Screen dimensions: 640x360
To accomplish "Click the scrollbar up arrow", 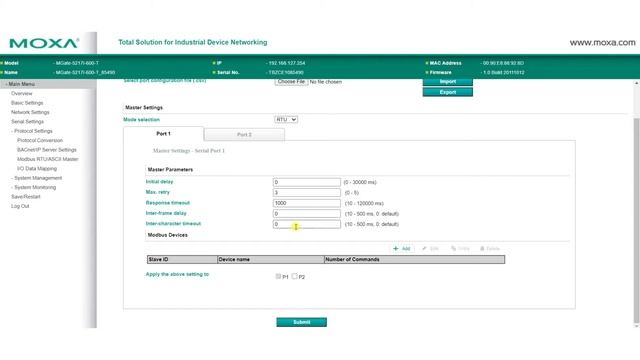I will click(637, 83).
